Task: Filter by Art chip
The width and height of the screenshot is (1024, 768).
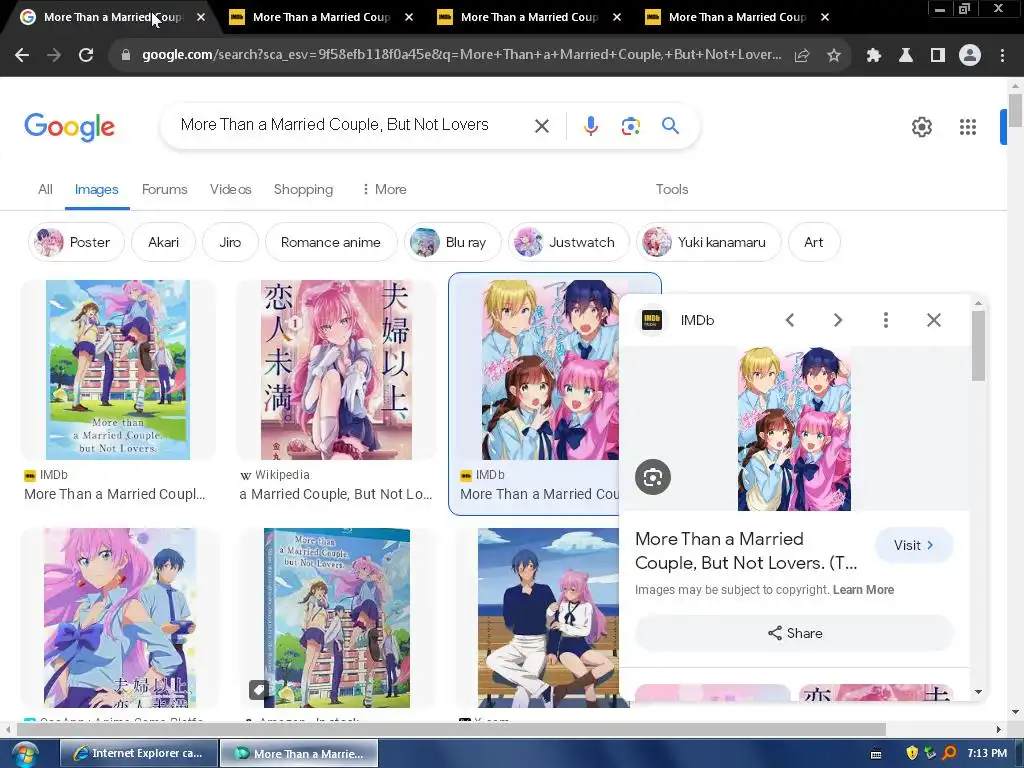Action: coord(814,242)
